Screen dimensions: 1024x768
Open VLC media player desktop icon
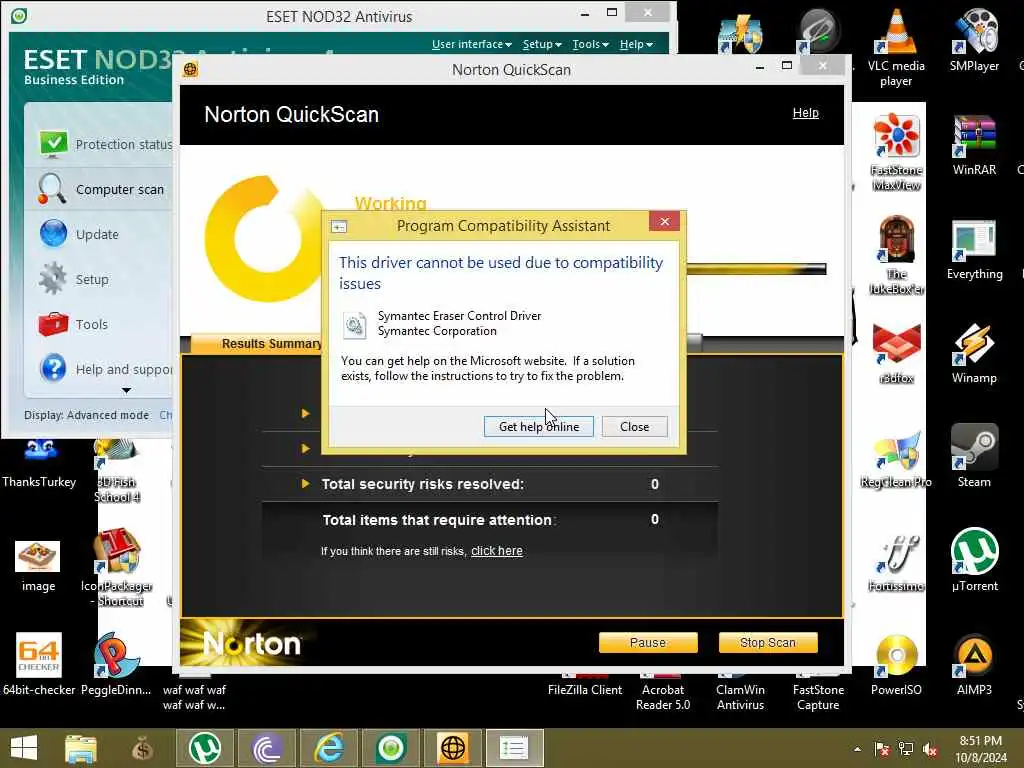[896, 49]
